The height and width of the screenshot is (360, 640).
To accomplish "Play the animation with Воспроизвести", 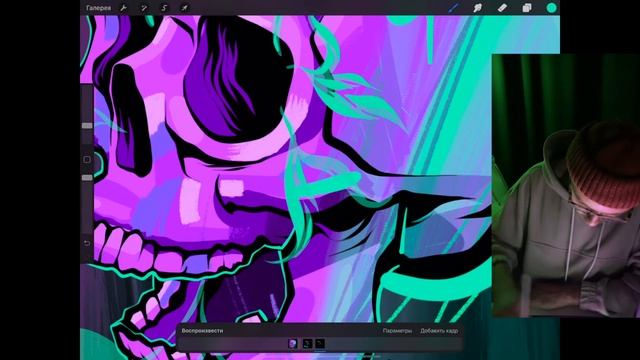I will pos(202,331).
